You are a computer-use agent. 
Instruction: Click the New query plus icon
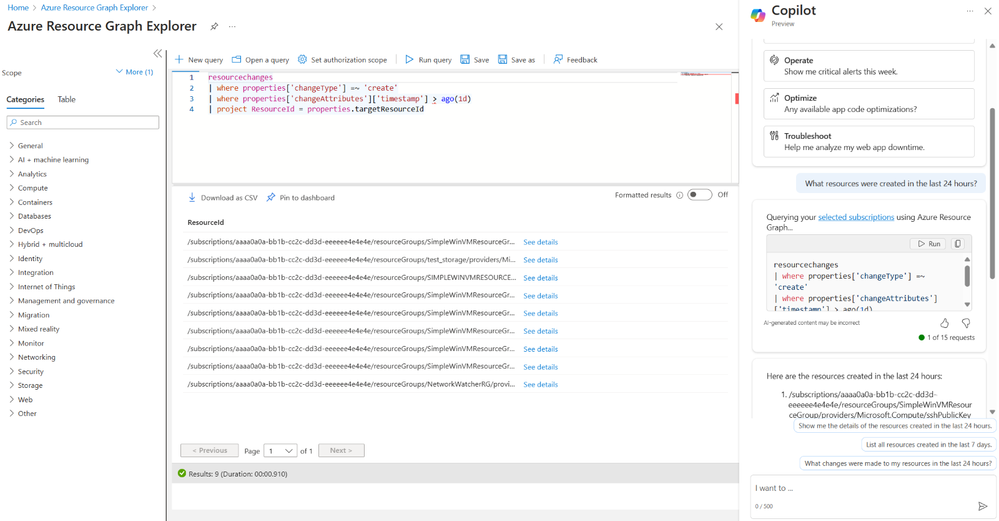tap(179, 59)
